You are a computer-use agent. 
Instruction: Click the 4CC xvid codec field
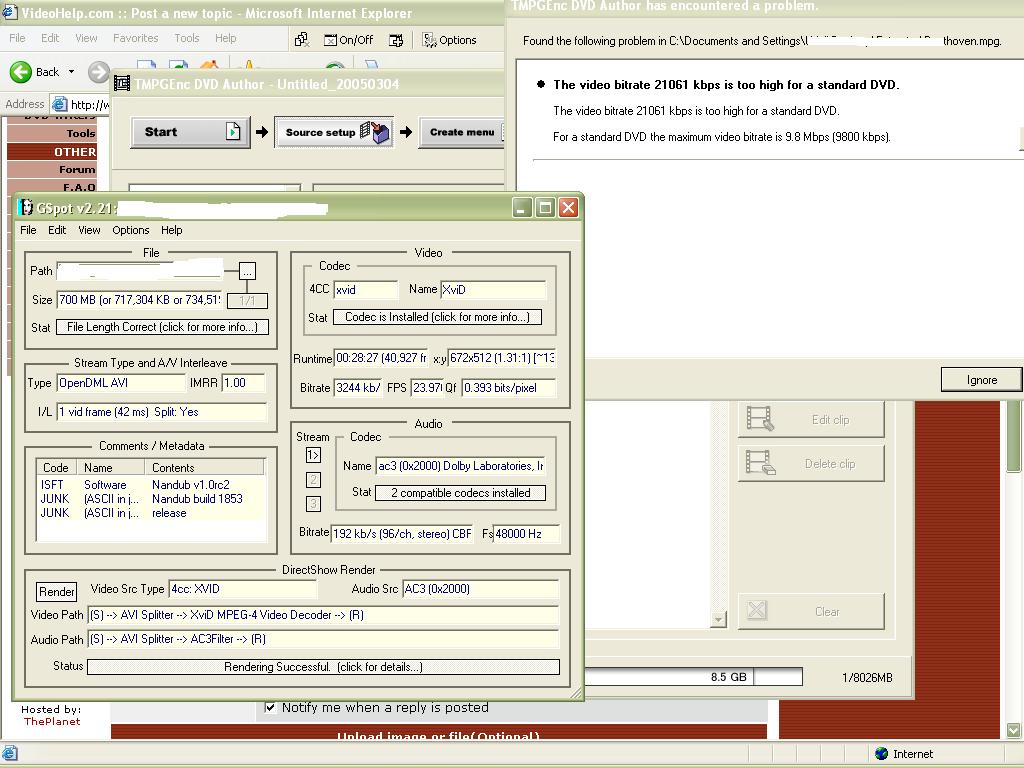pyautogui.click(x=366, y=289)
